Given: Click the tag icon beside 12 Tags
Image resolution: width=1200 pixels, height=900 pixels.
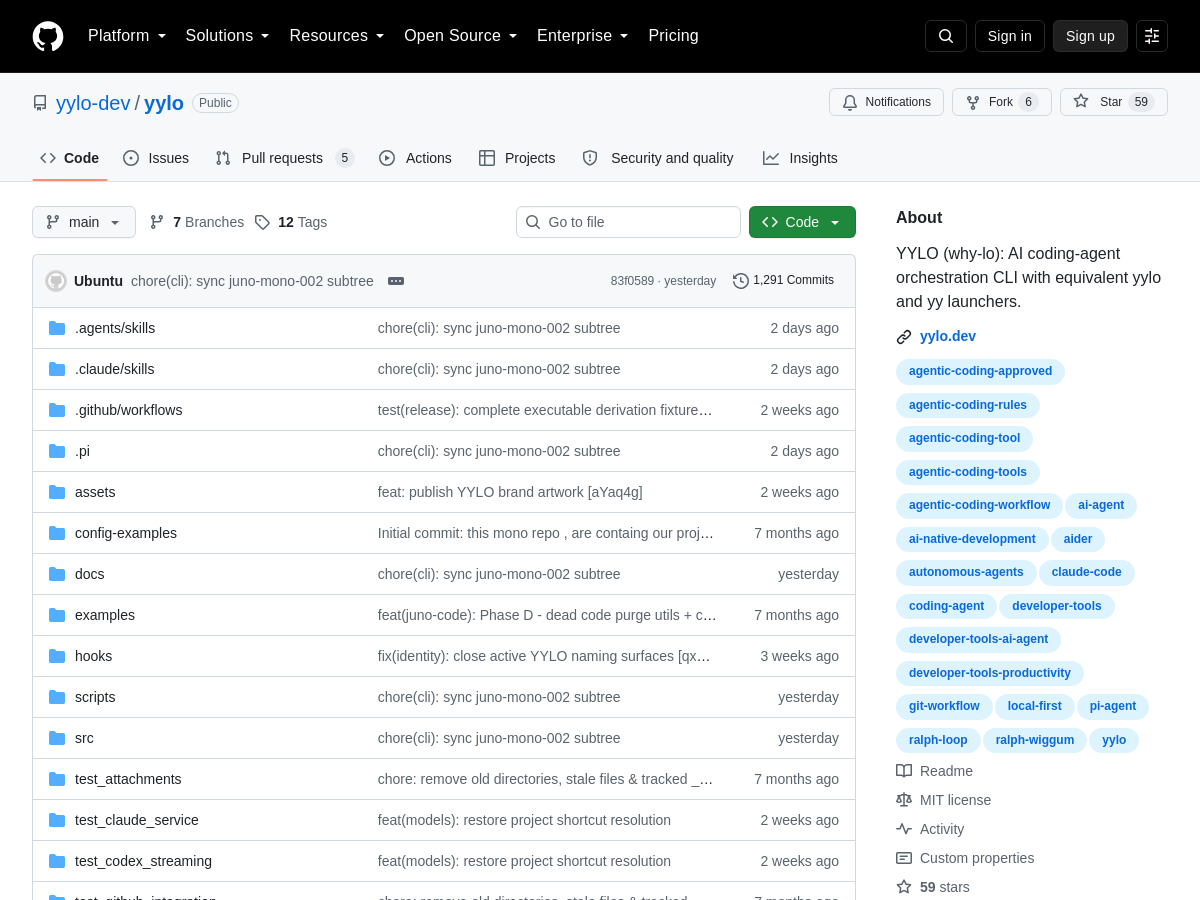Looking at the screenshot, I should point(262,222).
